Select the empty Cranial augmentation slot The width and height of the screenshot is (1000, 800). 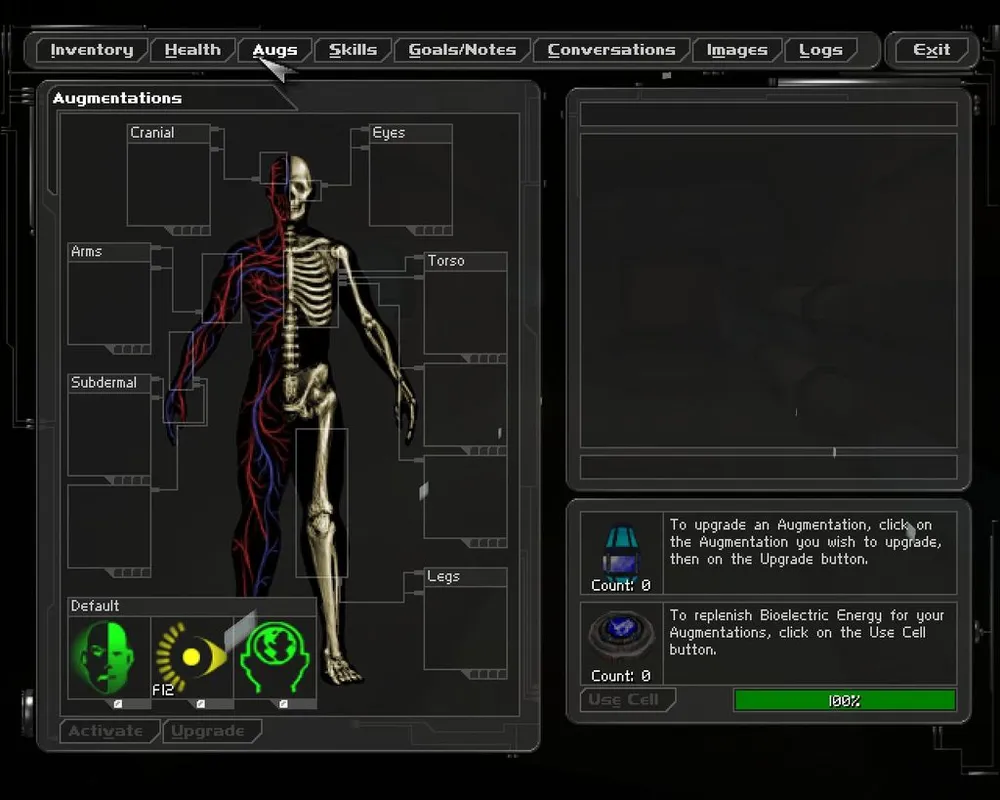(x=168, y=184)
